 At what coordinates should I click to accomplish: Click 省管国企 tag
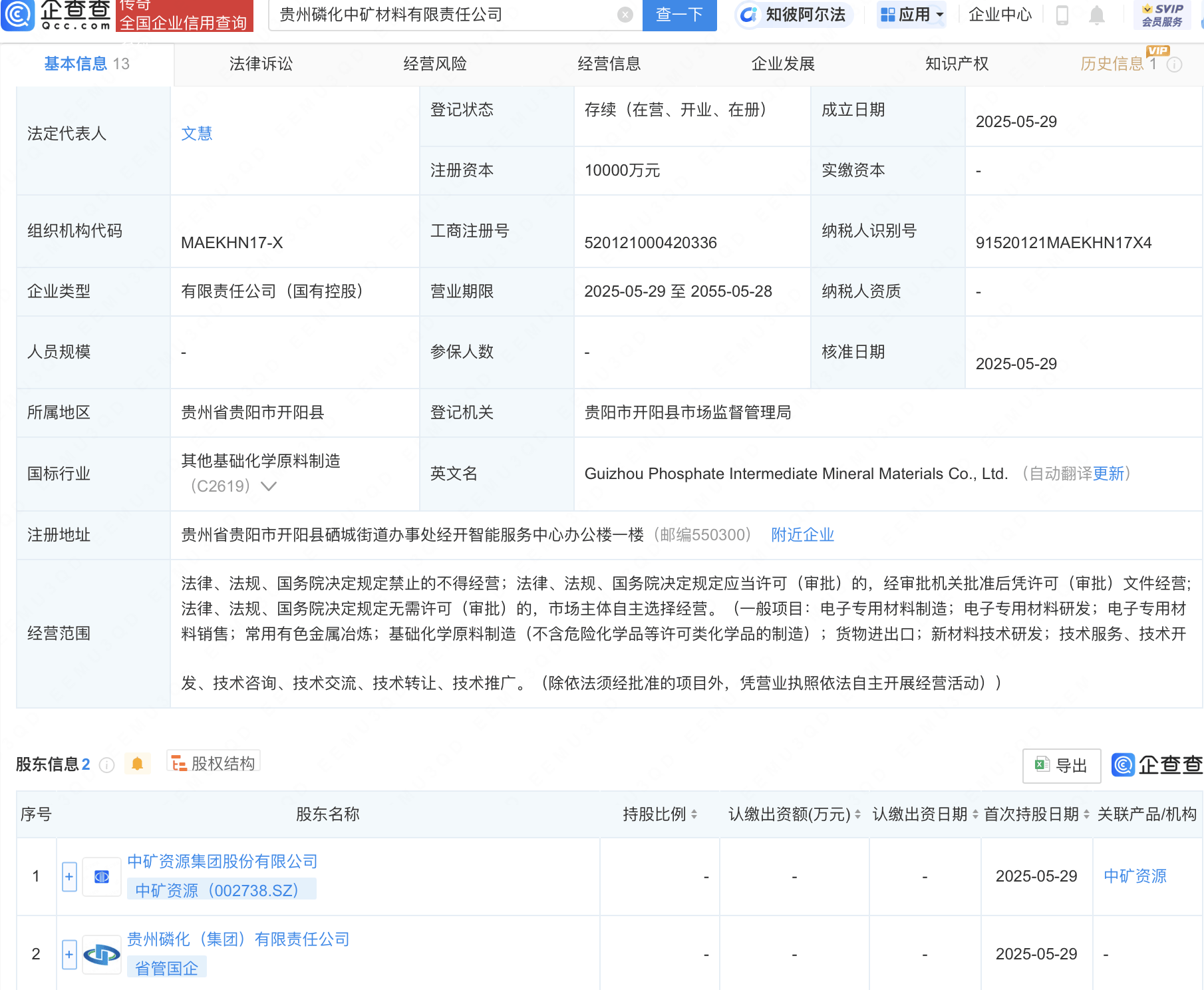tap(167, 968)
